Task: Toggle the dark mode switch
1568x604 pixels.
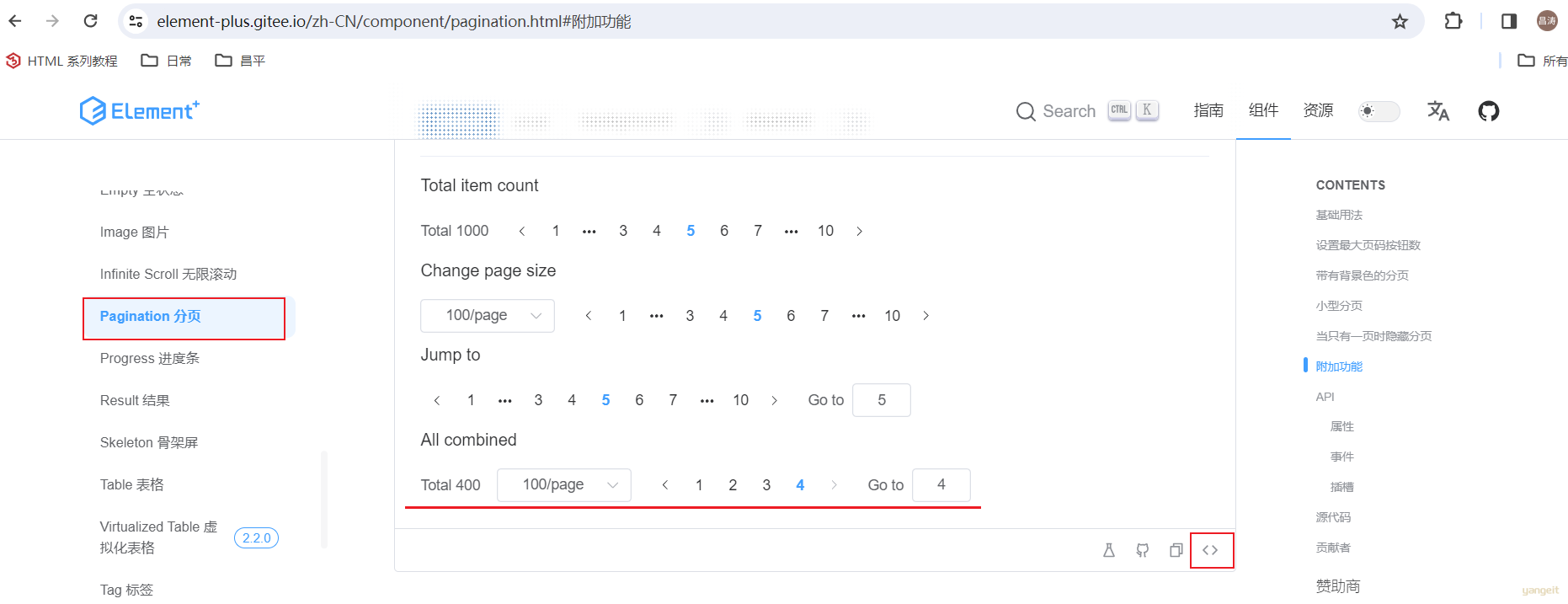Action: pyautogui.click(x=1379, y=111)
